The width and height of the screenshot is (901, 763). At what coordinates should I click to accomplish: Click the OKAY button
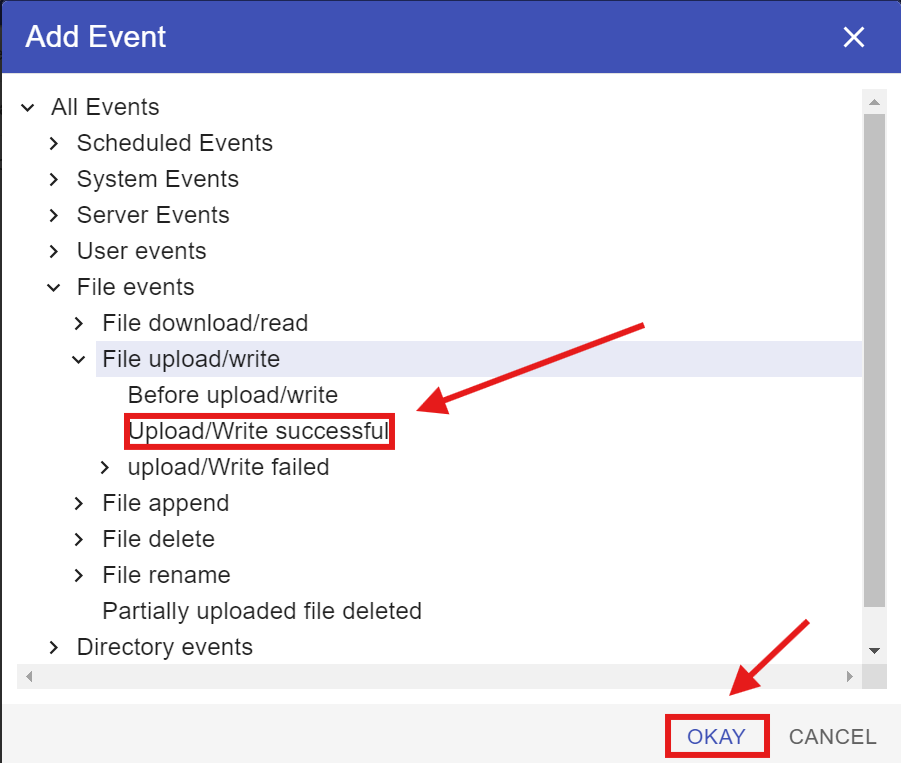coord(716,737)
